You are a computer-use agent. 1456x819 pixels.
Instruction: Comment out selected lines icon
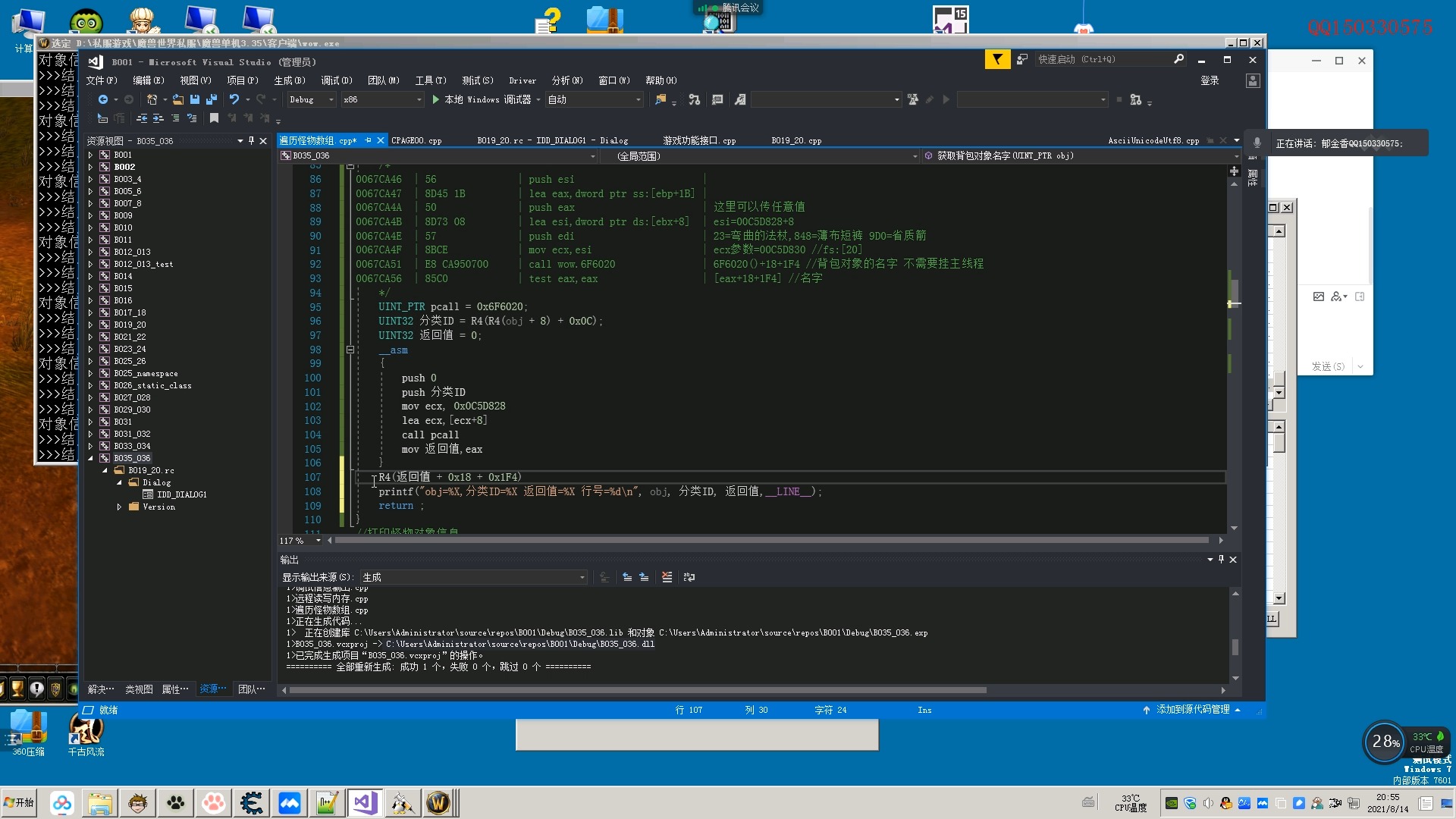click(175, 118)
